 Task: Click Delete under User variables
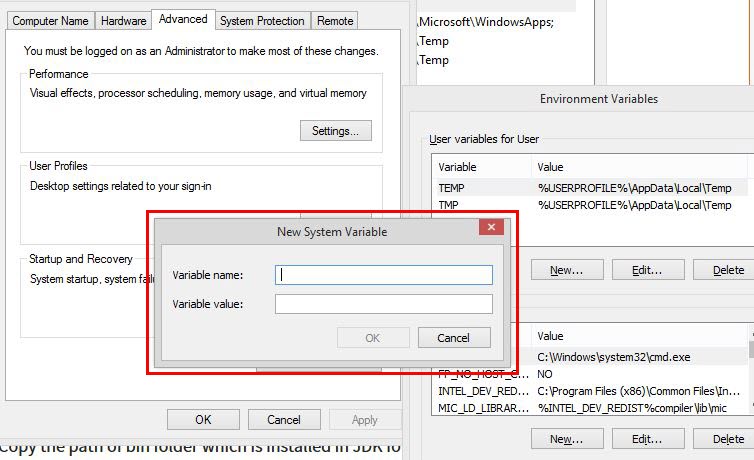(x=727, y=270)
